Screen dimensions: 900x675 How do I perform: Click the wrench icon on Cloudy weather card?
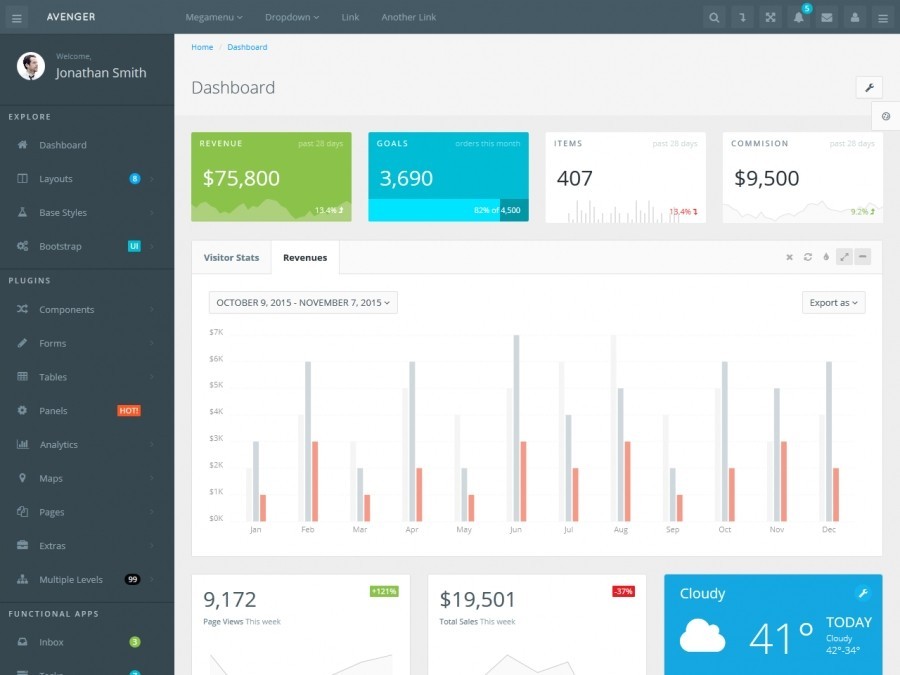(862, 593)
